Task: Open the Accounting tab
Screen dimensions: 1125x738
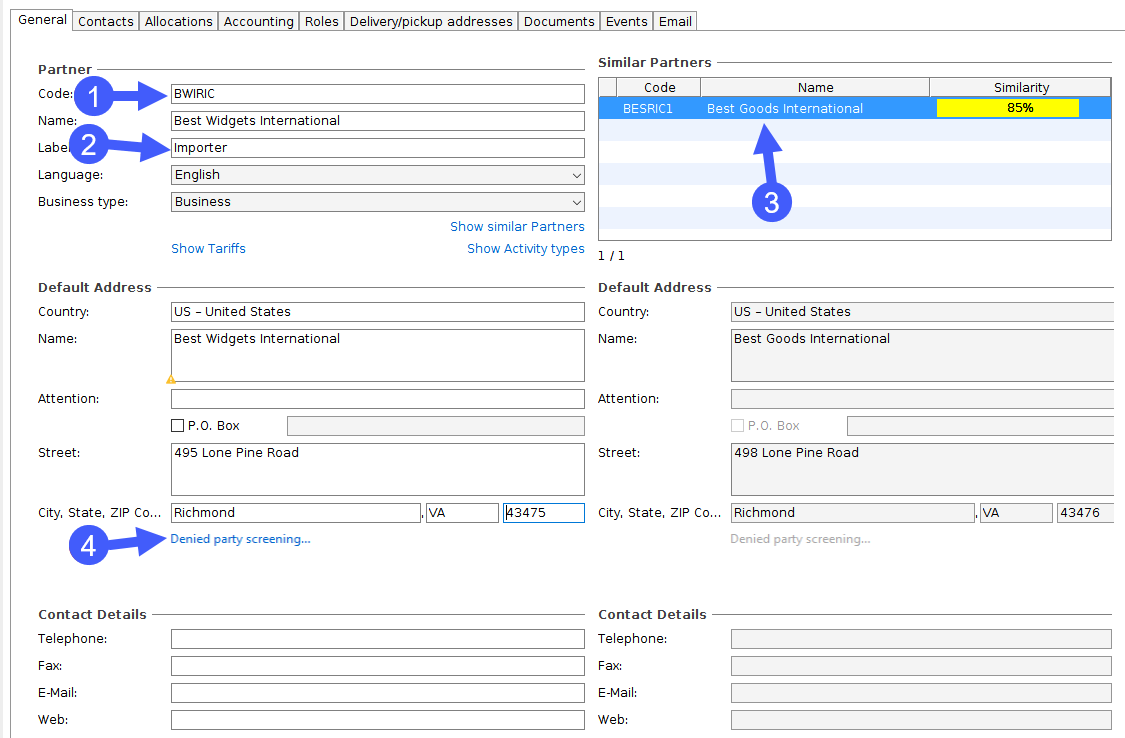Action: (x=258, y=21)
